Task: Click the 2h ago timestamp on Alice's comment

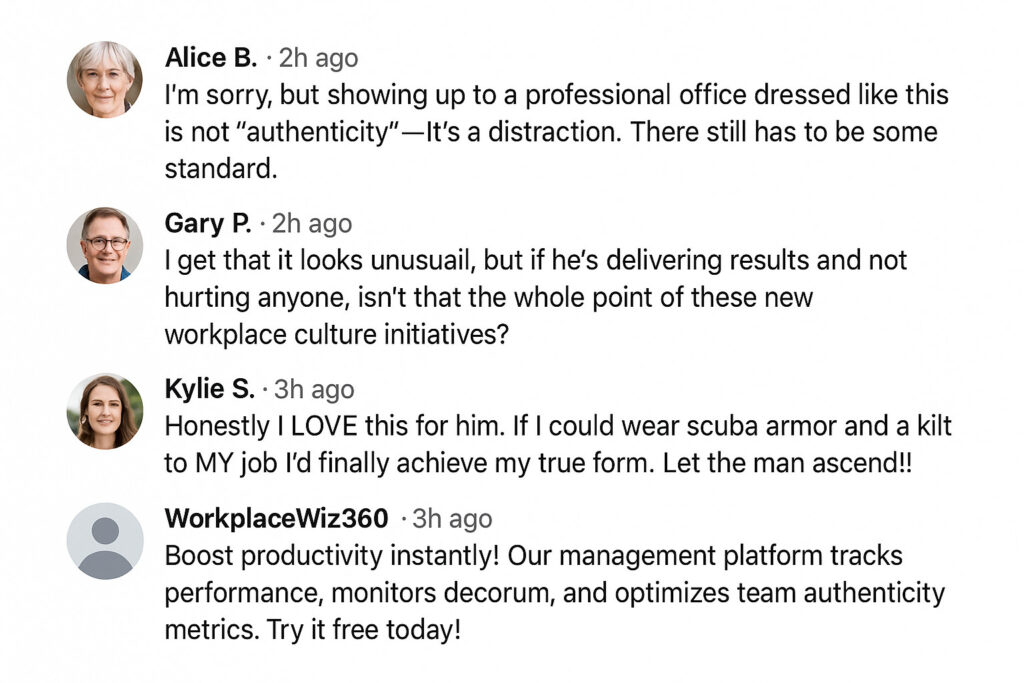Action: [318, 59]
